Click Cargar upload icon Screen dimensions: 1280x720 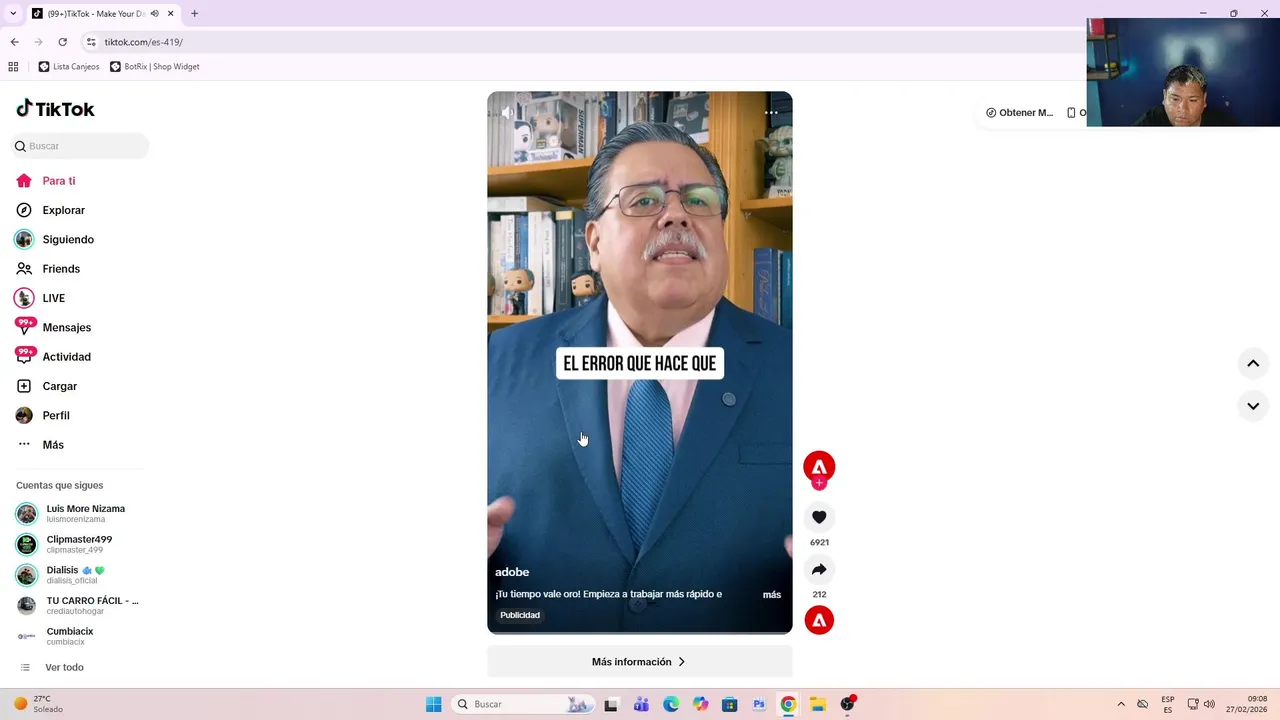pyautogui.click(x=24, y=386)
